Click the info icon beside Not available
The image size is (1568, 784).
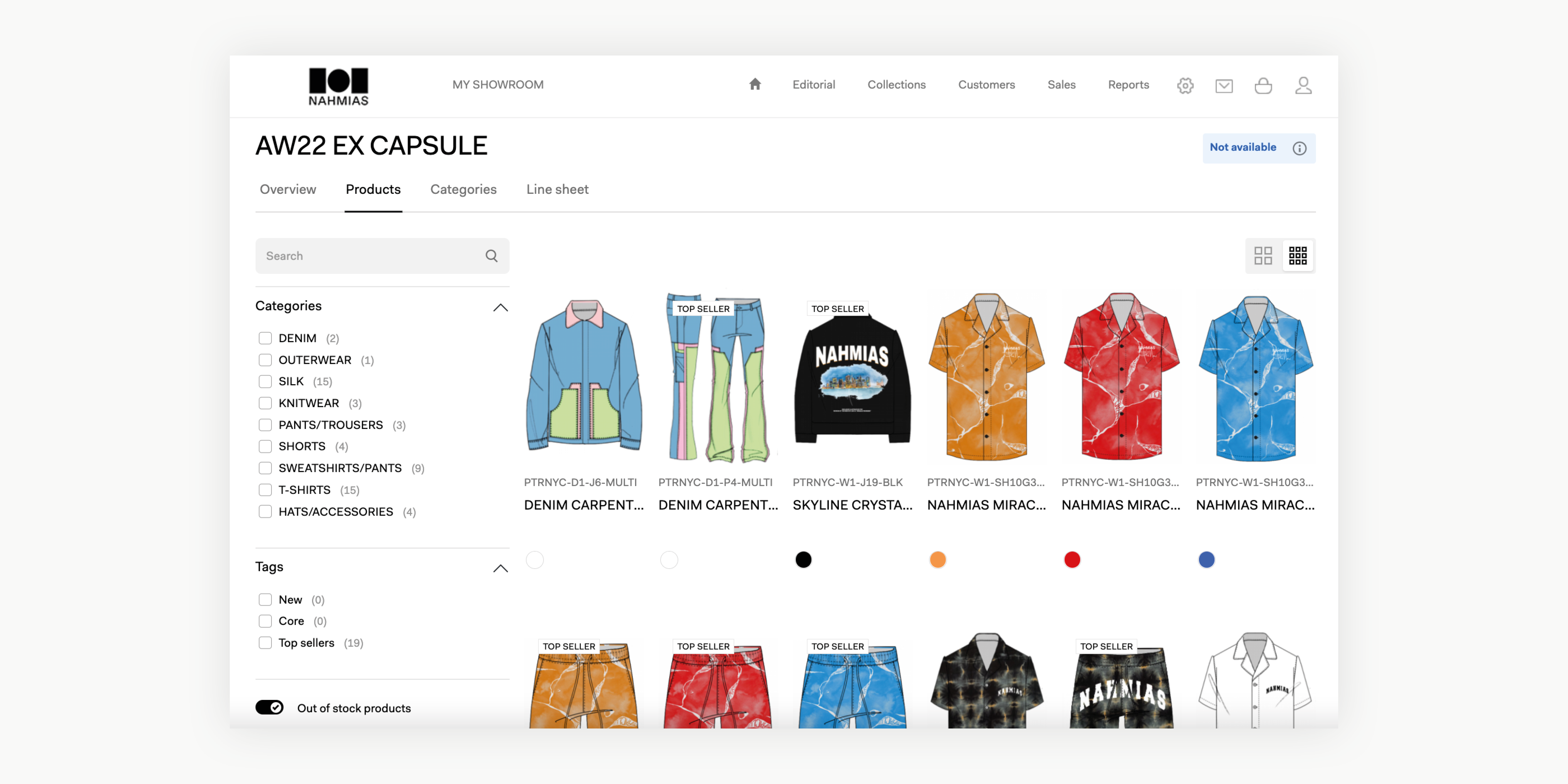point(1299,148)
